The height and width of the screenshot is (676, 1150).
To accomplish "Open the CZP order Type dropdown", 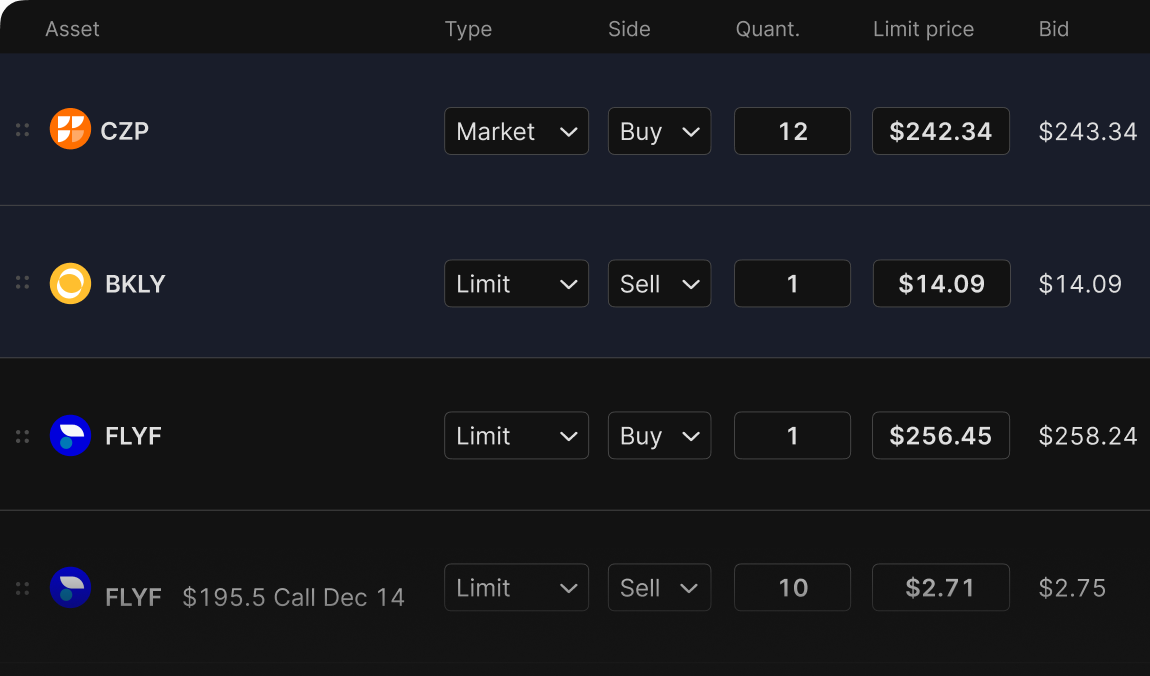I will point(516,131).
